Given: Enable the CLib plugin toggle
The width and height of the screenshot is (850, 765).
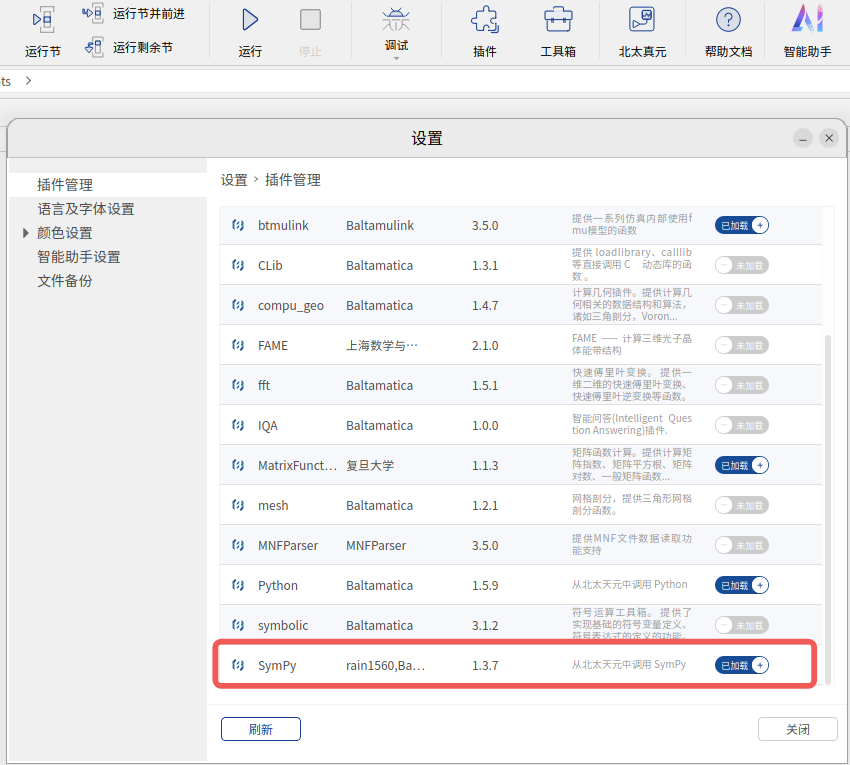Looking at the screenshot, I should [x=741, y=265].
